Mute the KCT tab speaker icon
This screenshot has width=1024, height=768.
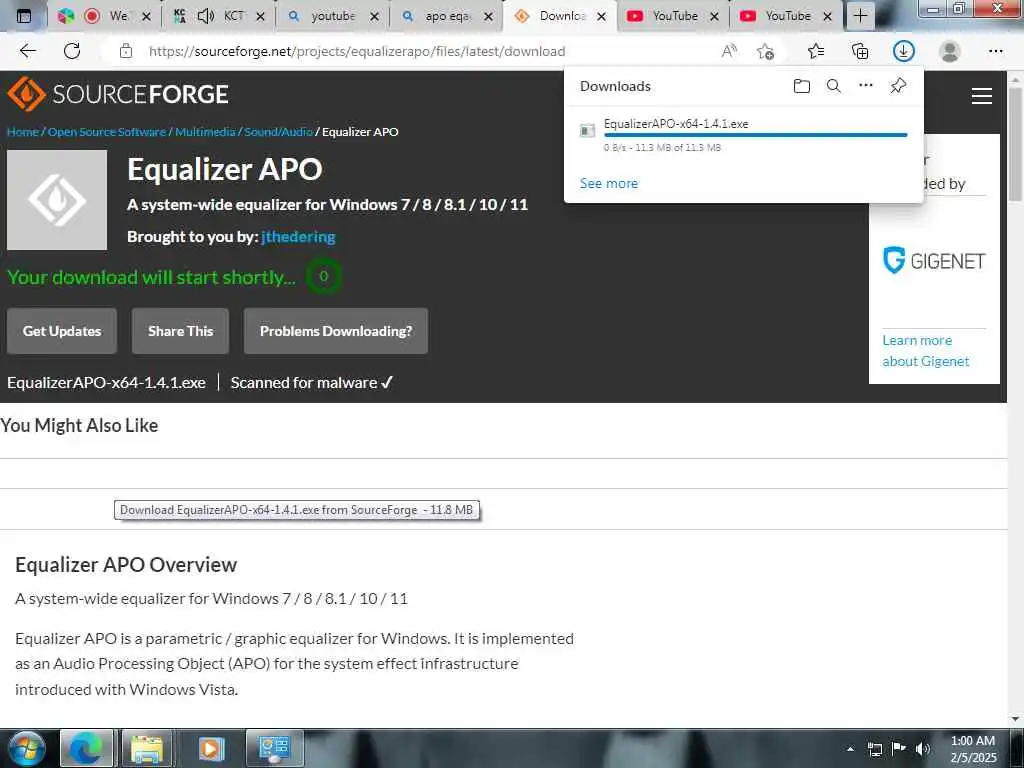pos(206,16)
